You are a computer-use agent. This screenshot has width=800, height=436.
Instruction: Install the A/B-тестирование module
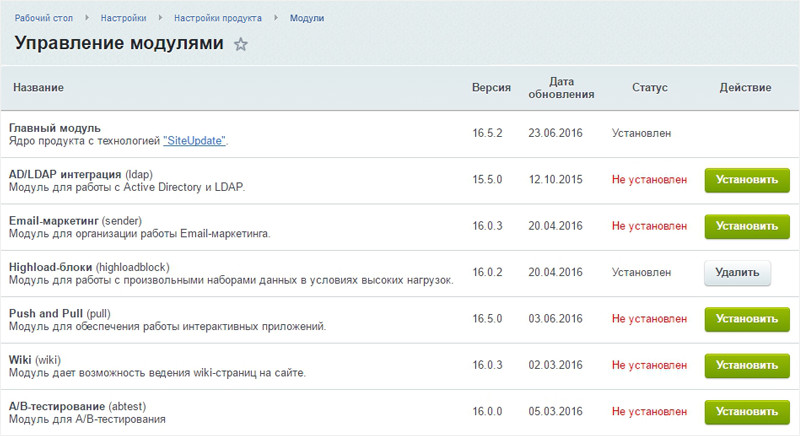click(746, 412)
